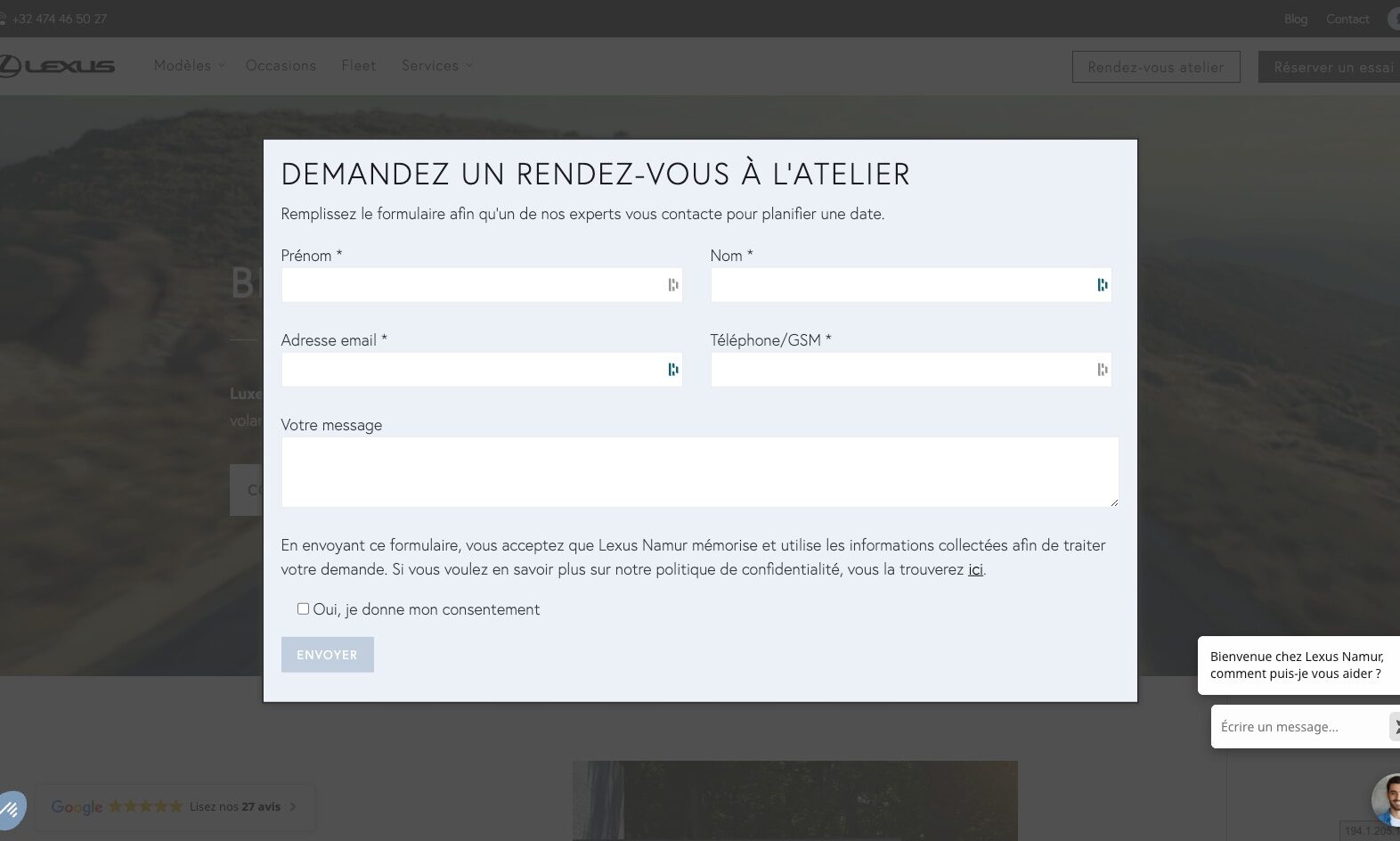Open the Fleet menu item

pos(358,66)
